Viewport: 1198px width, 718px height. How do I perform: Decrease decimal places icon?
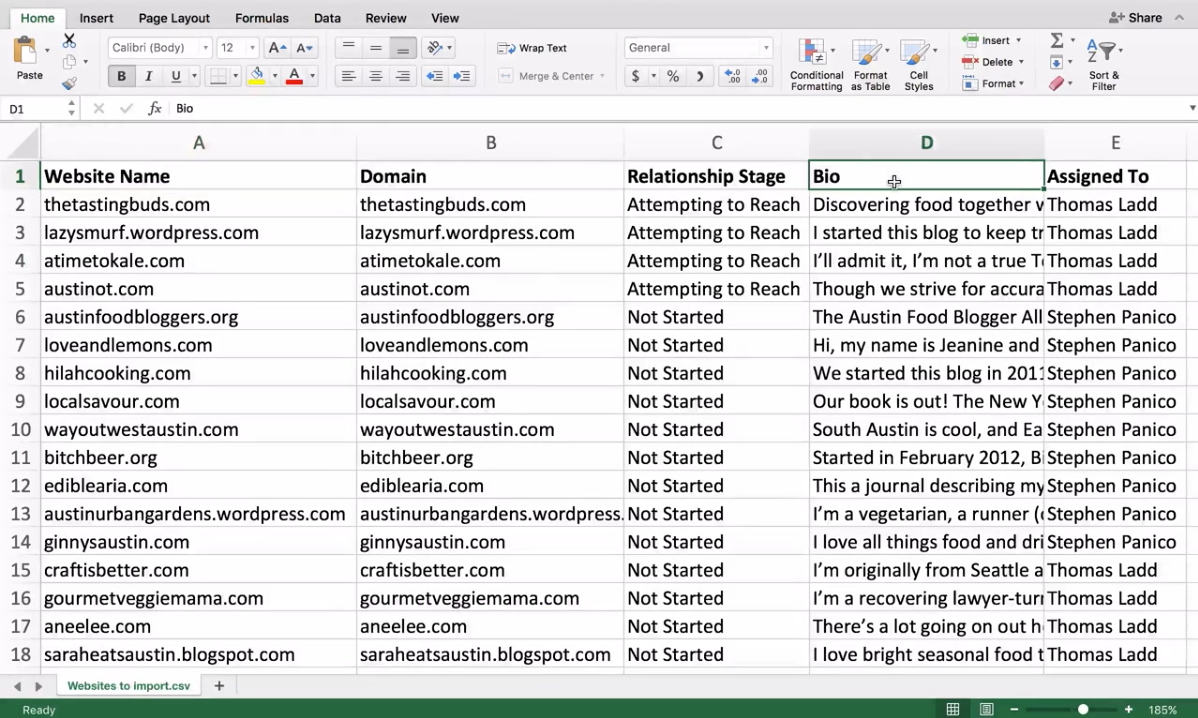[x=759, y=76]
